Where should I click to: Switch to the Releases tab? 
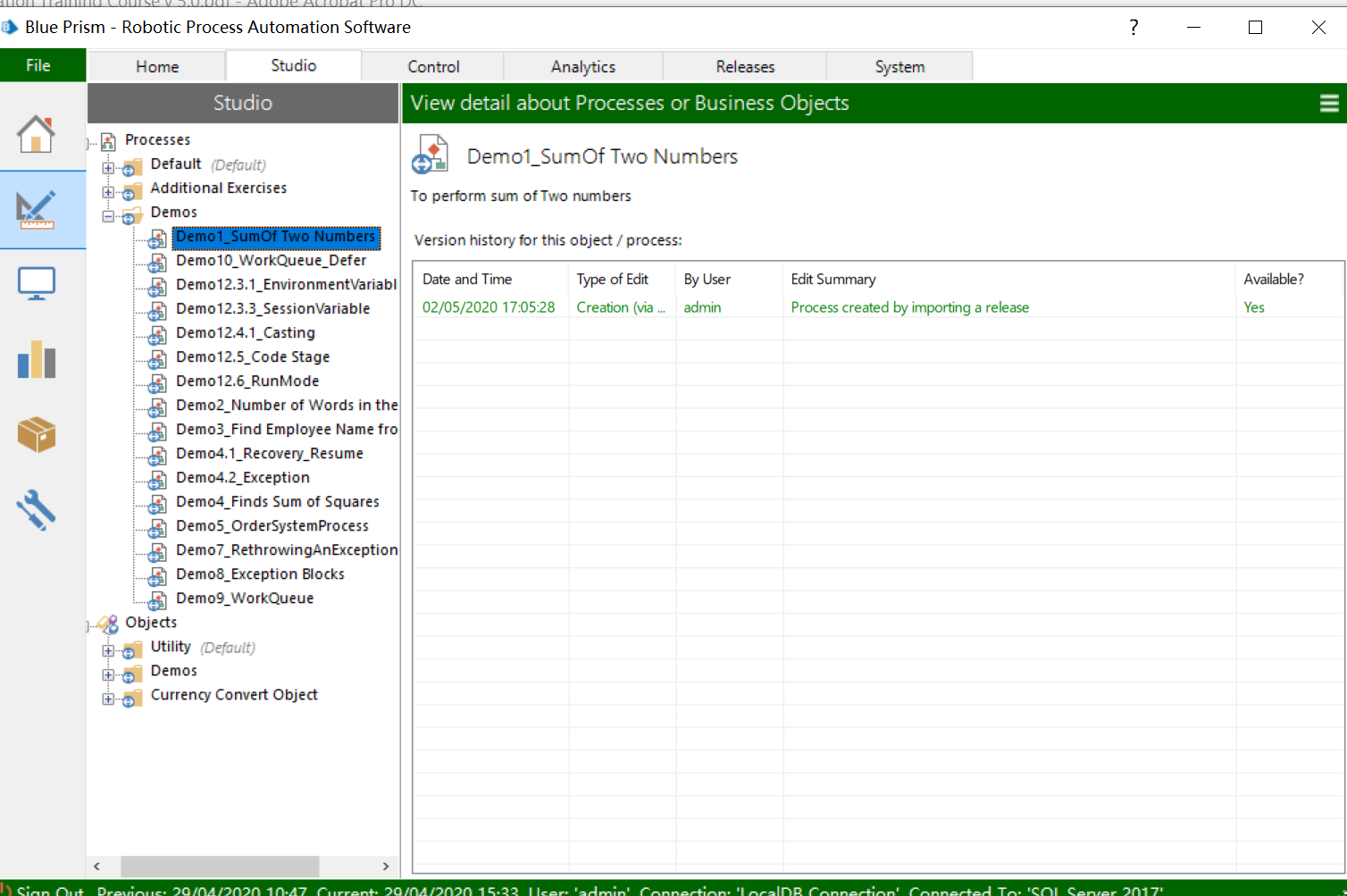pyautogui.click(x=745, y=66)
